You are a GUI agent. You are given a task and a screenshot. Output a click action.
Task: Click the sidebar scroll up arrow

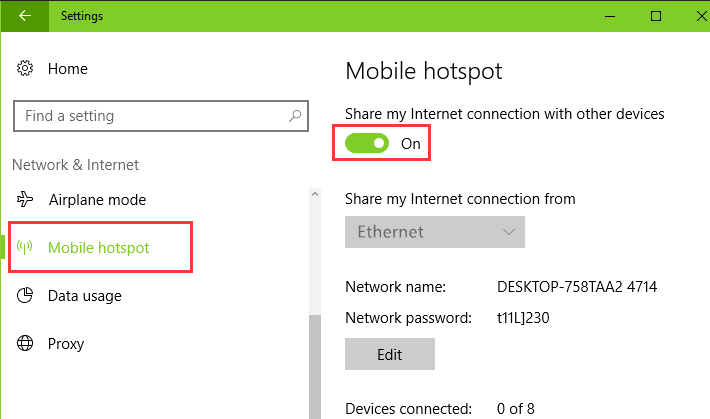click(x=315, y=194)
